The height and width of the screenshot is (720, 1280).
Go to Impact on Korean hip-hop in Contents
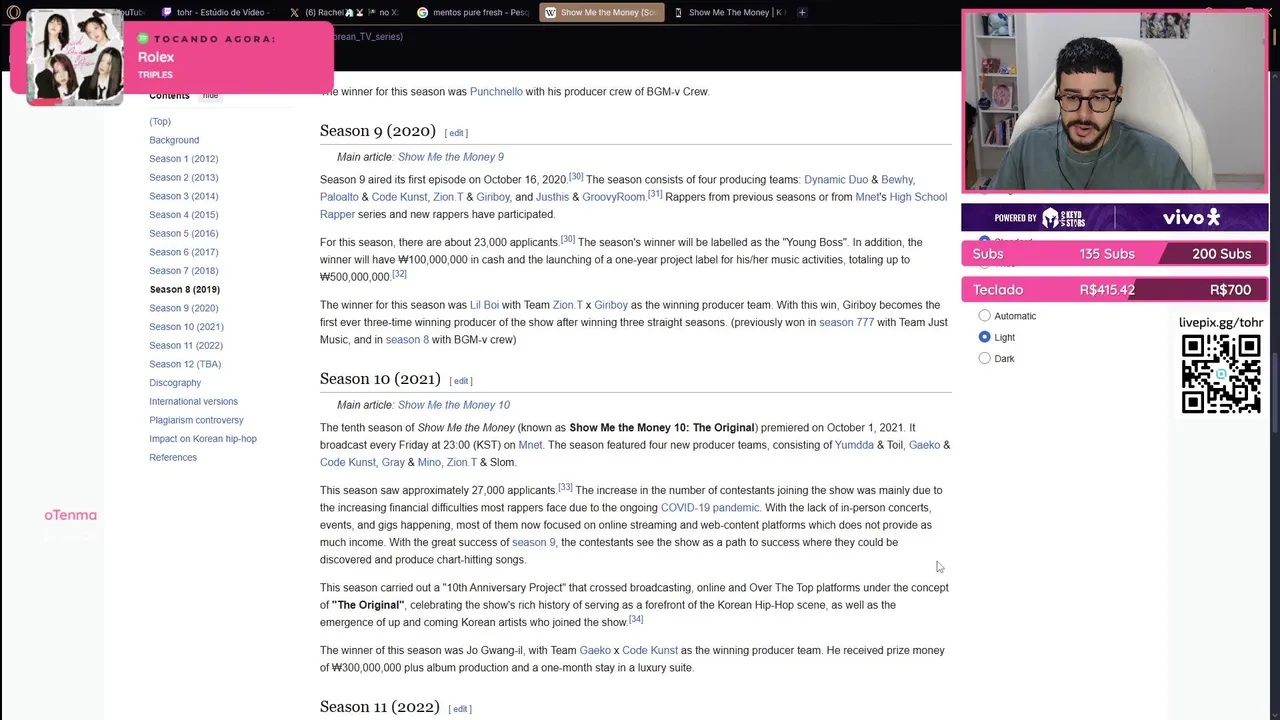[203, 439]
